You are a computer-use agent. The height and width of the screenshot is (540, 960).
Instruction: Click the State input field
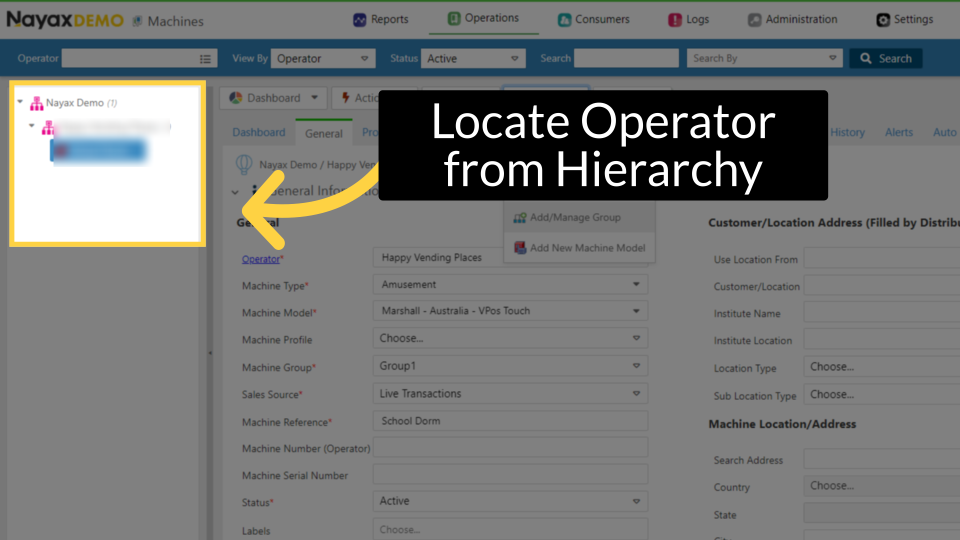point(882,514)
